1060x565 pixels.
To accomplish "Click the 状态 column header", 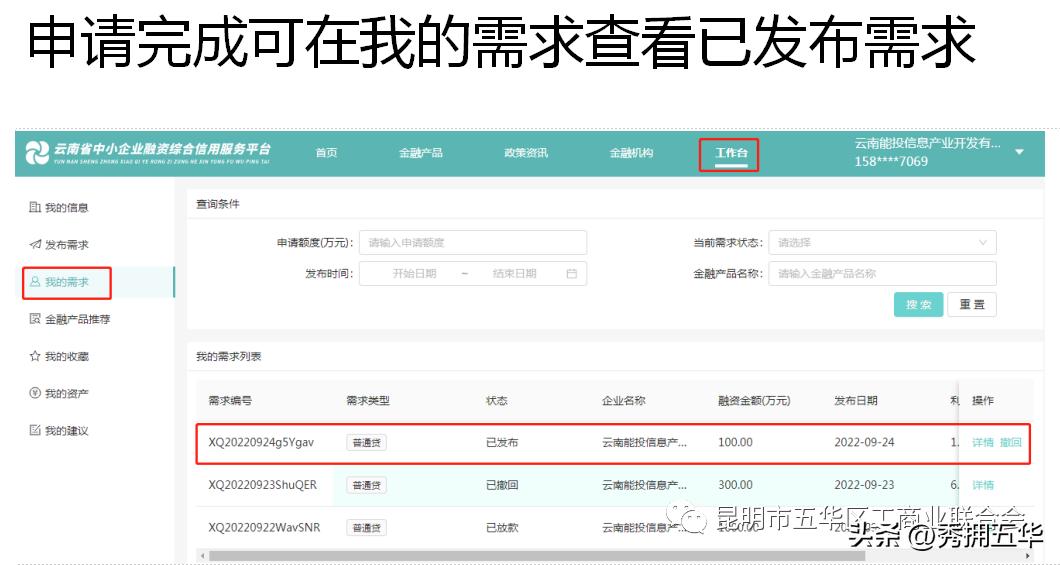I will point(497,401).
